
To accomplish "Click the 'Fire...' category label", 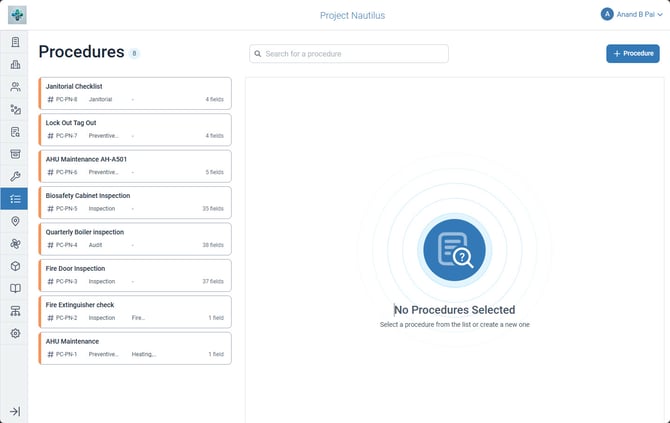I will (x=138, y=318).
